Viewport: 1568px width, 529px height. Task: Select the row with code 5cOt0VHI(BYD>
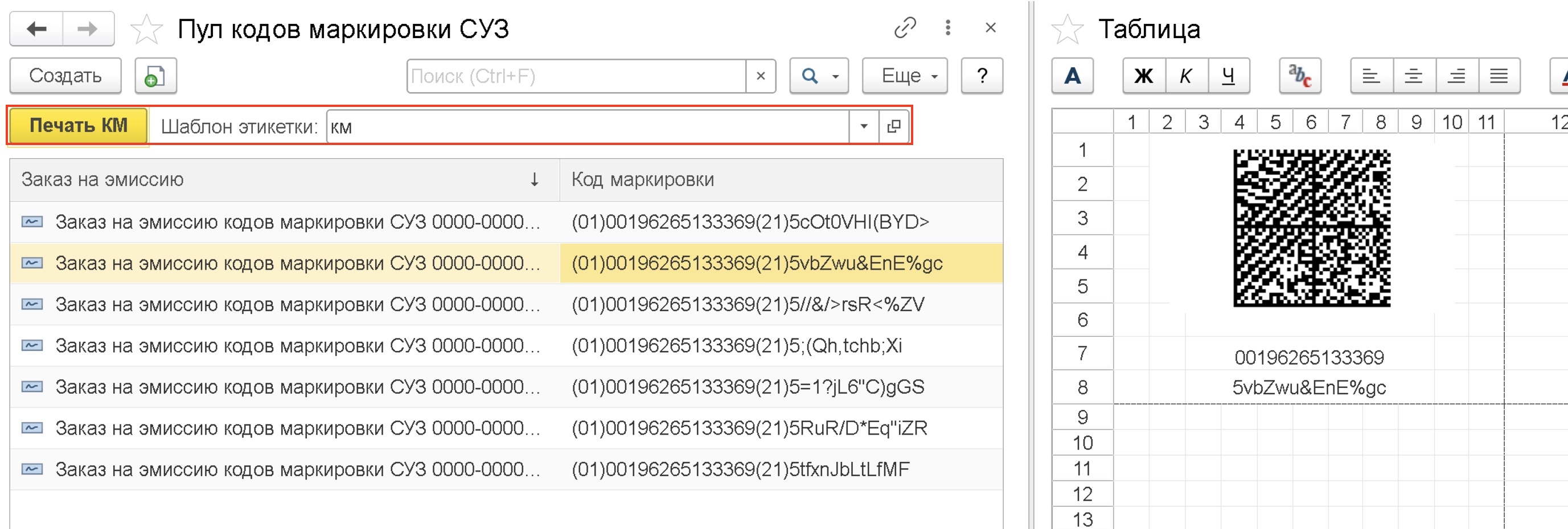[506, 222]
